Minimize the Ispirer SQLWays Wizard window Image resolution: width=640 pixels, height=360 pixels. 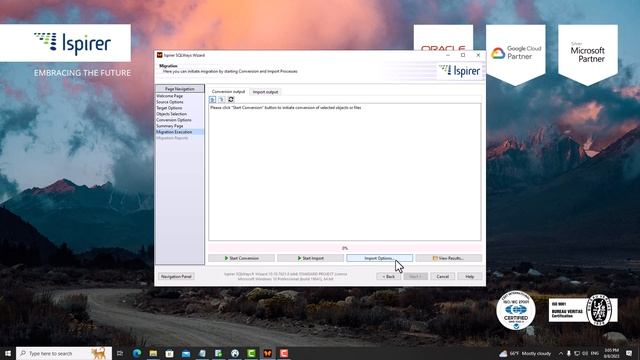(448, 55)
